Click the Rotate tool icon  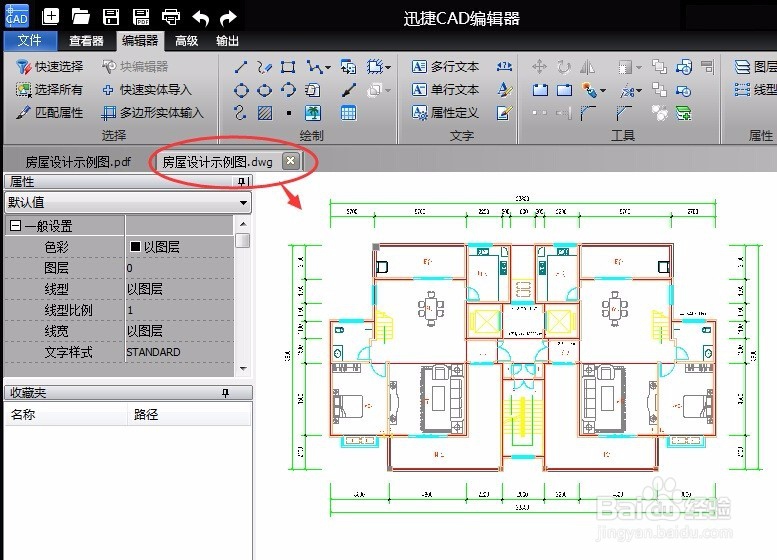(564, 66)
